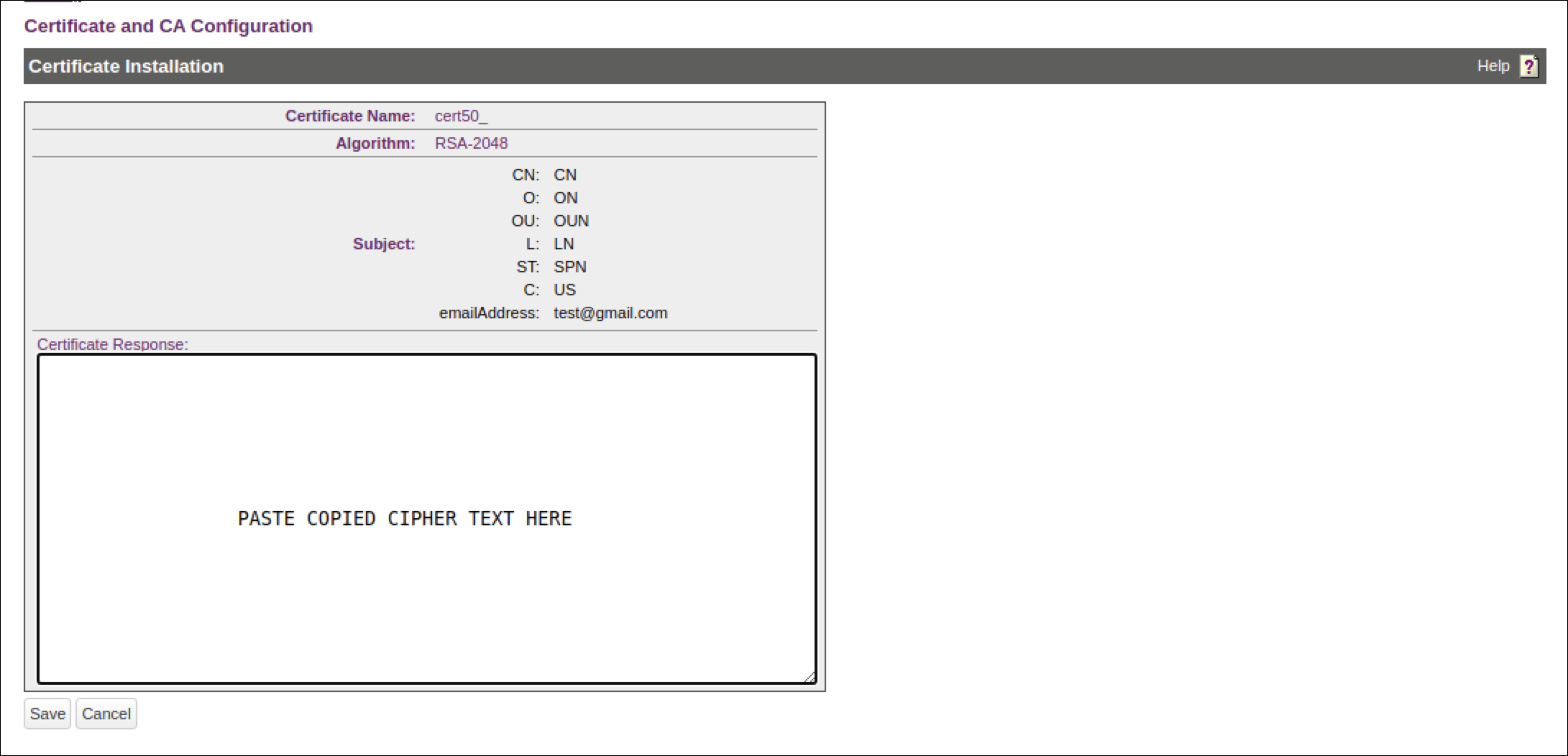Image resolution: width=1568 pixels, height=756 pixels.
Task: Click the Certificate Name label
Action: (x=349, y=116)
